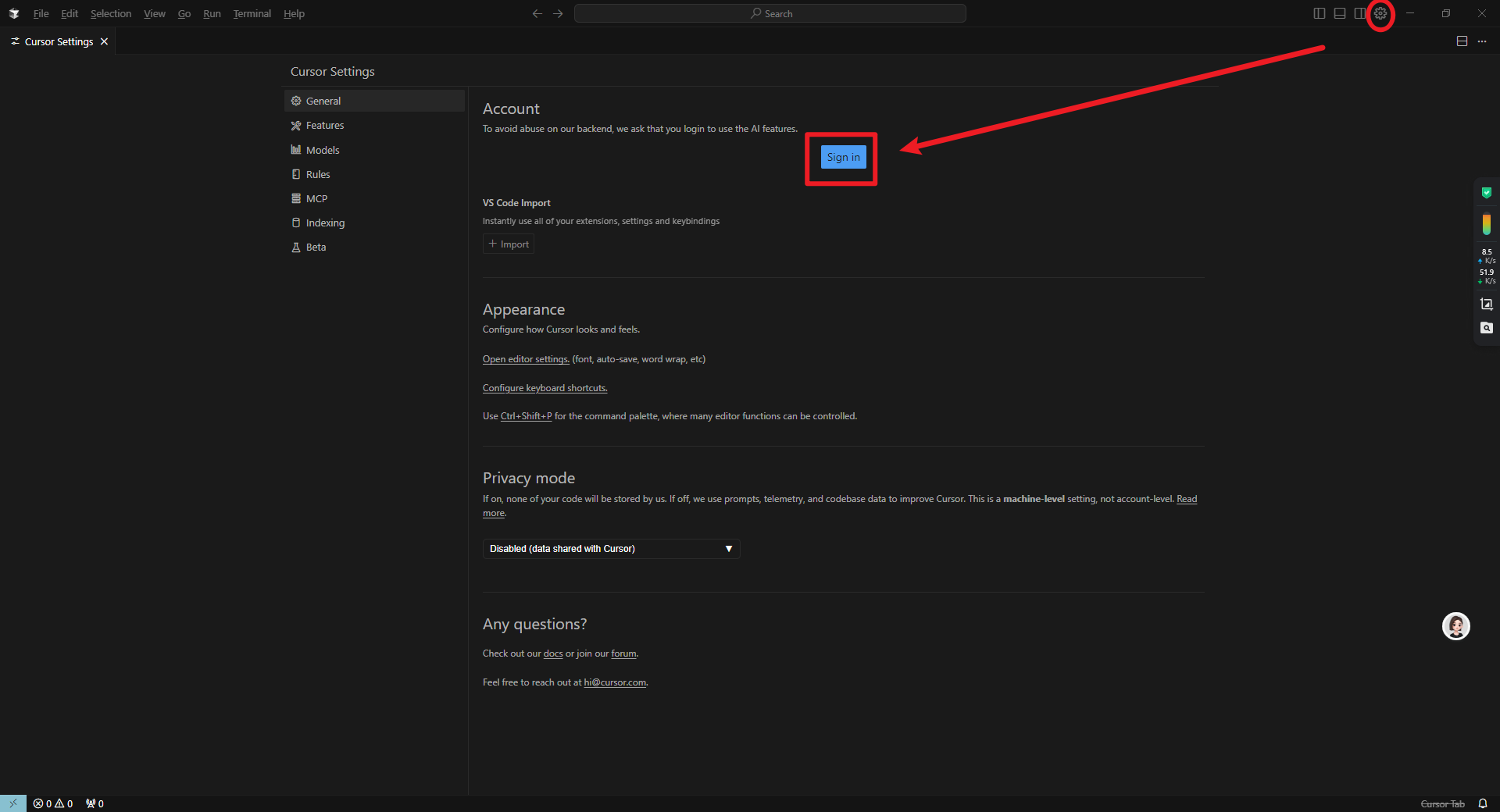The image size is (1500, 812).
Task: Click the Cursor logo in title bar
Action: 14,13
